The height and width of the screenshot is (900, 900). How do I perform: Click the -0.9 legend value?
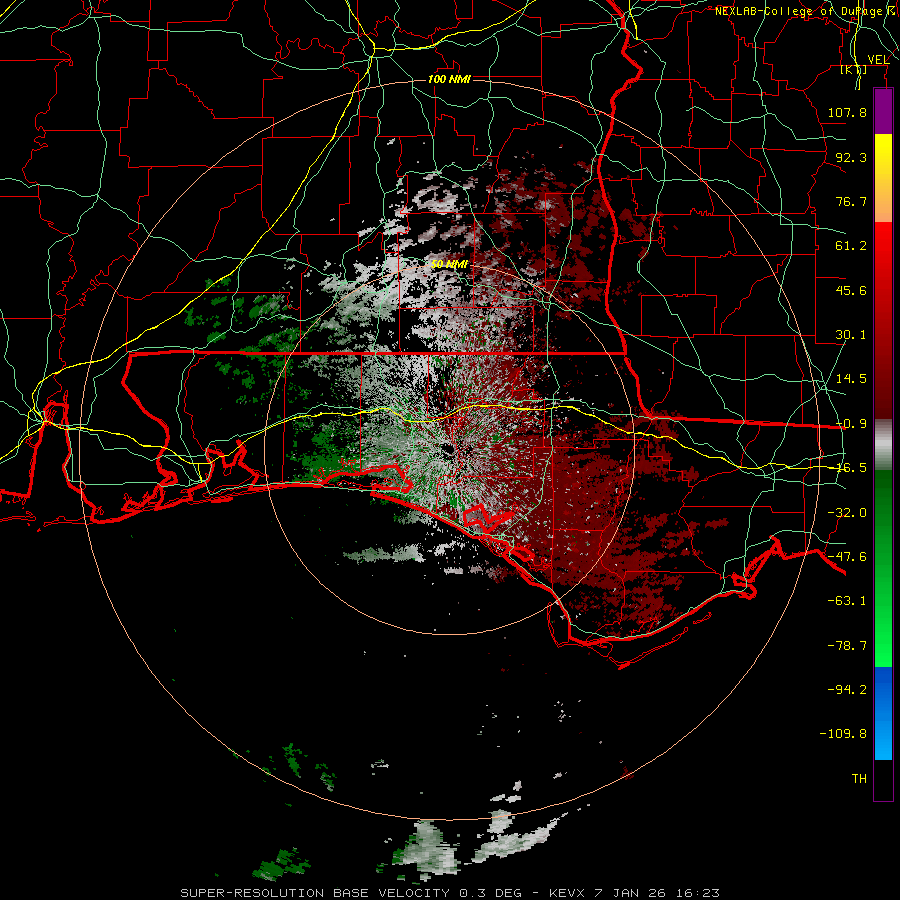pos(851,424)
